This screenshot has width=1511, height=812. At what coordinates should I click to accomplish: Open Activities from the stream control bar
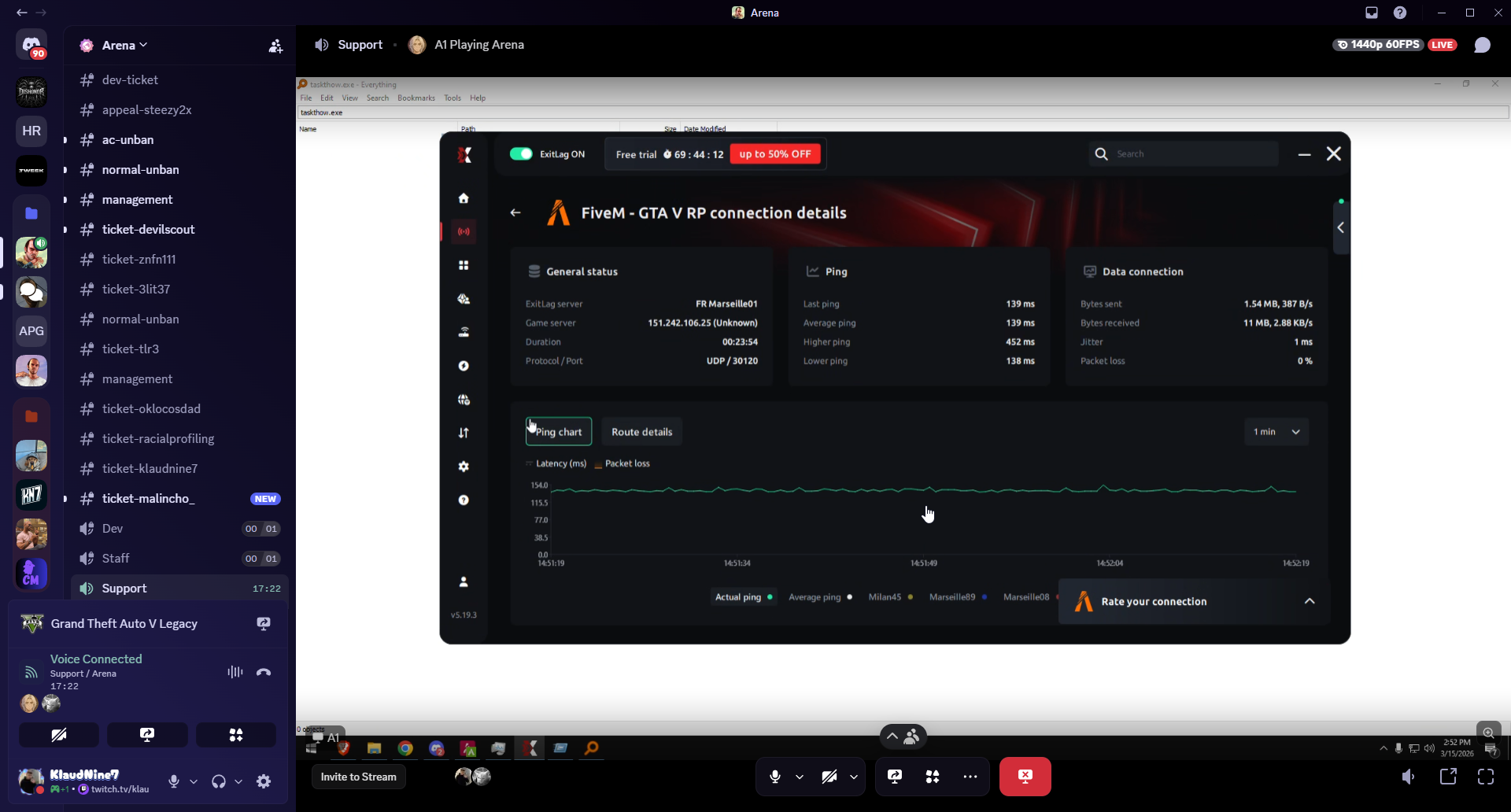point(933,777)
